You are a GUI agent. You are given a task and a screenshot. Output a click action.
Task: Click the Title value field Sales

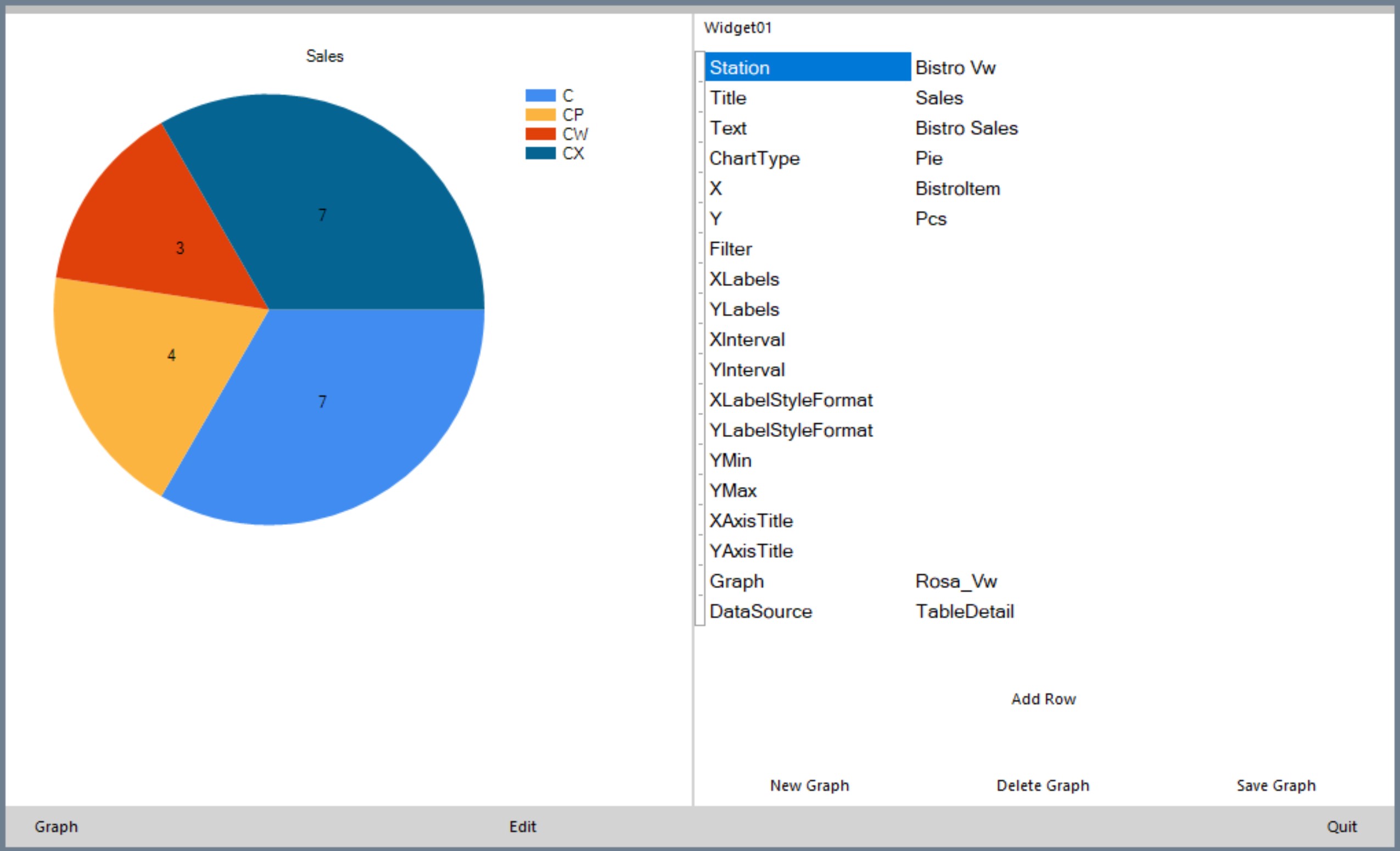pos(939,98)
